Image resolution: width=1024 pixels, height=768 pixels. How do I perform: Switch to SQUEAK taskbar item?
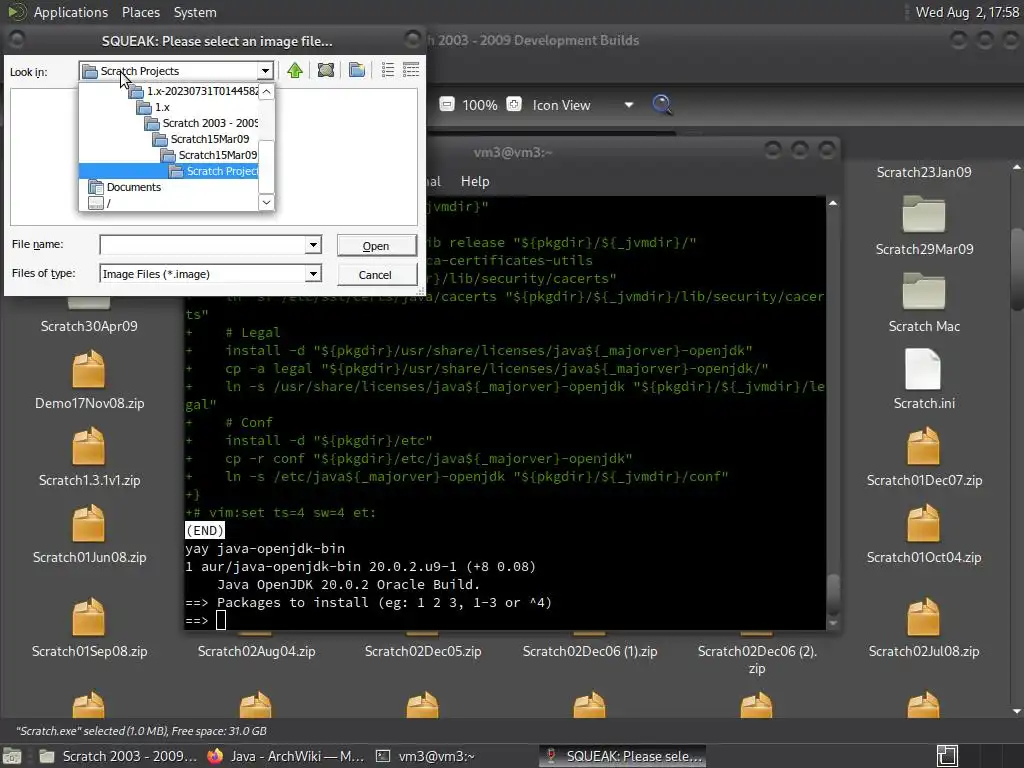click(x=622, y=756)
